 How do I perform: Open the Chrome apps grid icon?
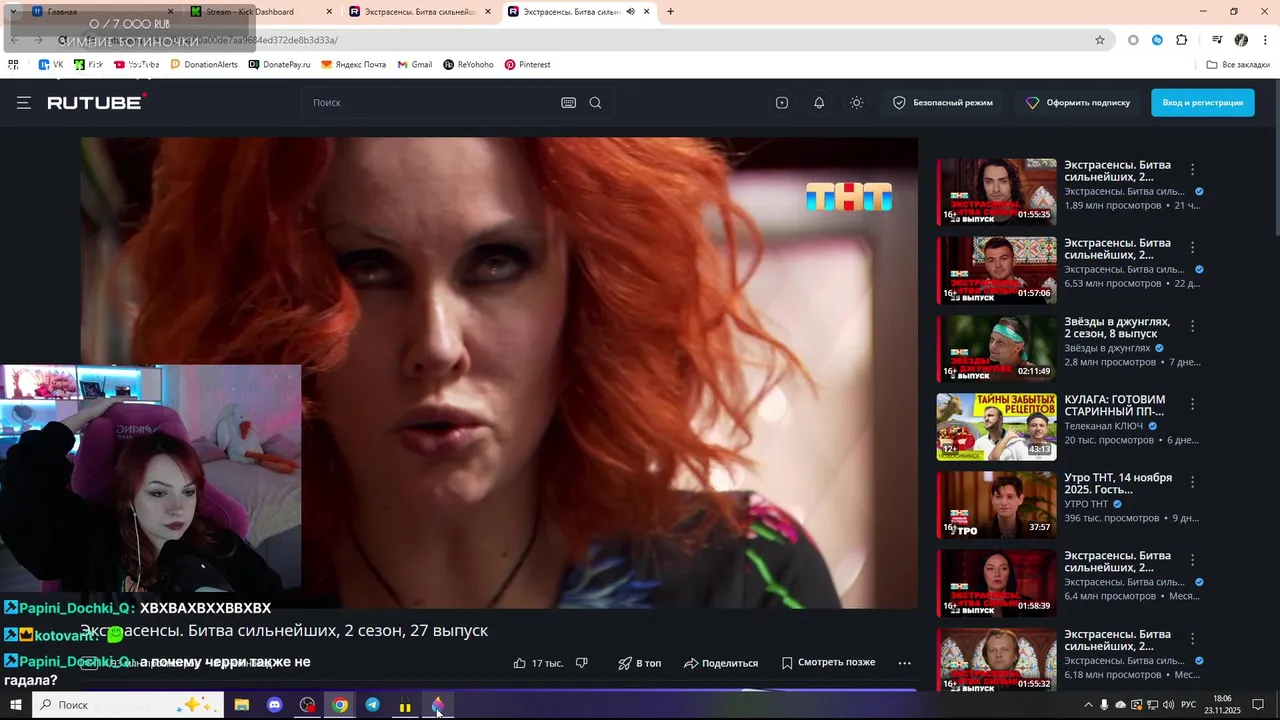click(x=13, y=64)
